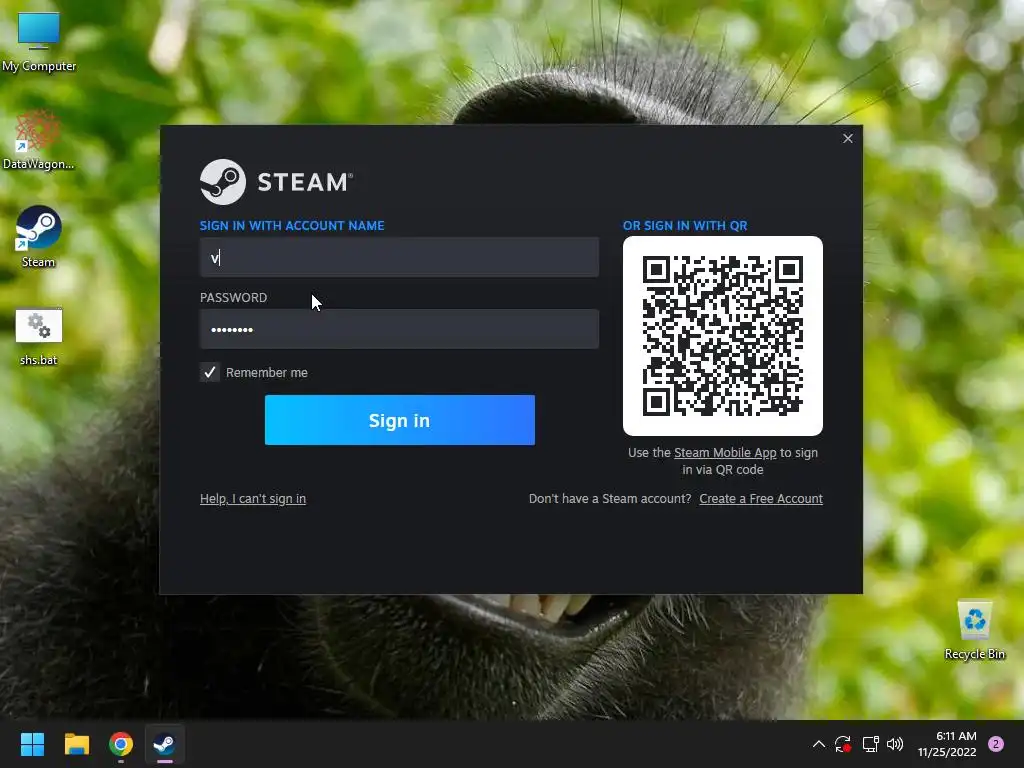This screenshot has width=1024, height=768.
Task: Open the clock showing 6:11 AM
Action: (x=947, y=744)
